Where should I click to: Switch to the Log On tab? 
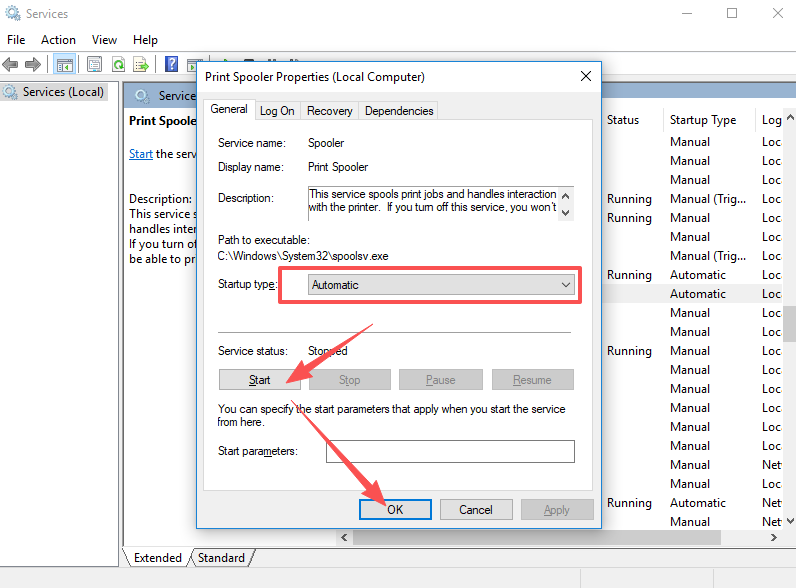pos(277,111)
